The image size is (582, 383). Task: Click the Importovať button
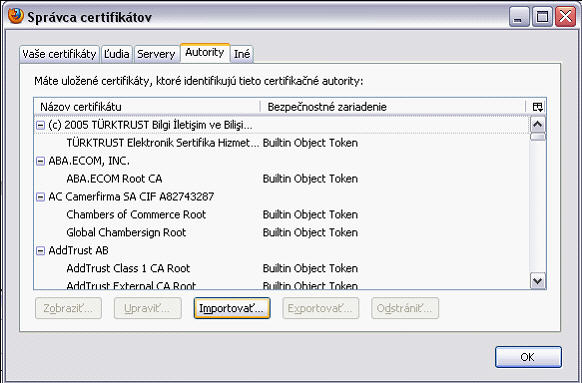click(232, 308)
